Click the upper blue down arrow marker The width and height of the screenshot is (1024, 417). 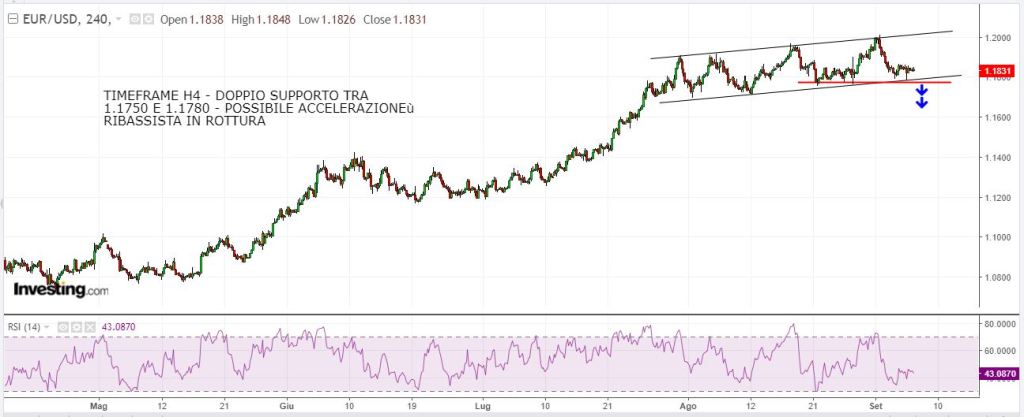tap(922, 91)
